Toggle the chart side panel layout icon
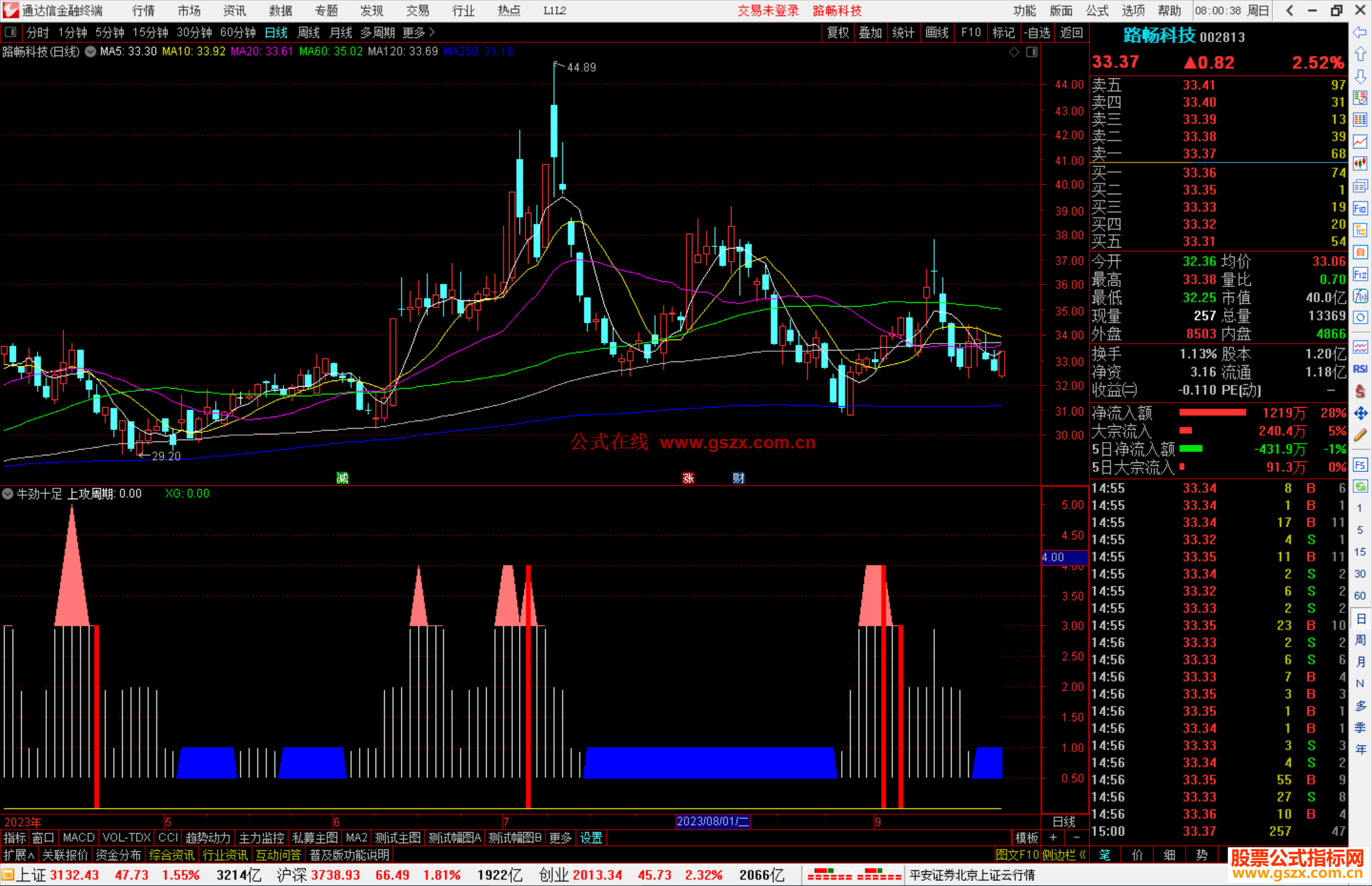 point(1032,51)
